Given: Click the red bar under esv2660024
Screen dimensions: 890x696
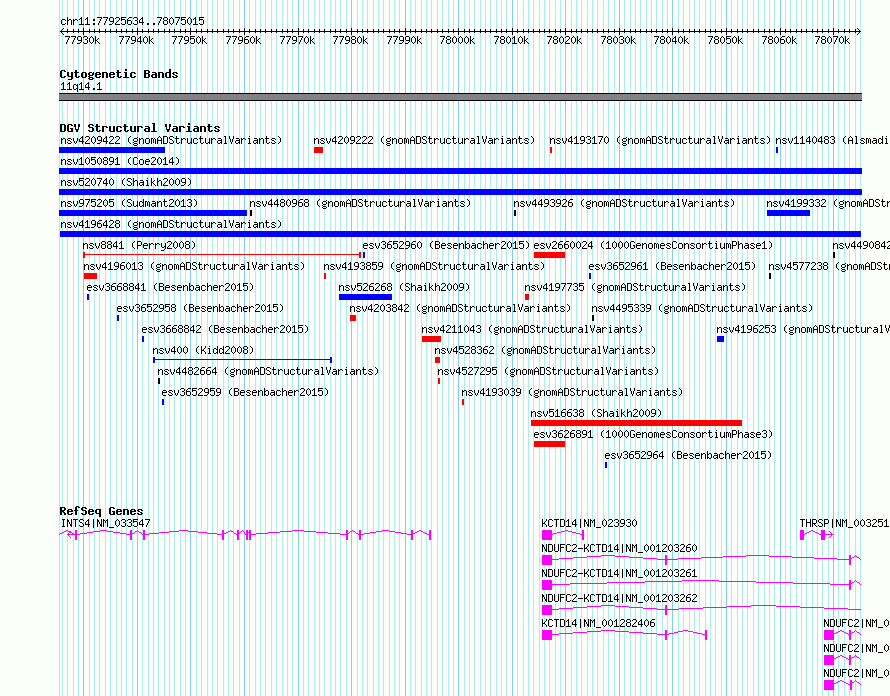Looking at the screenshot, I should [x=549, y=255].
